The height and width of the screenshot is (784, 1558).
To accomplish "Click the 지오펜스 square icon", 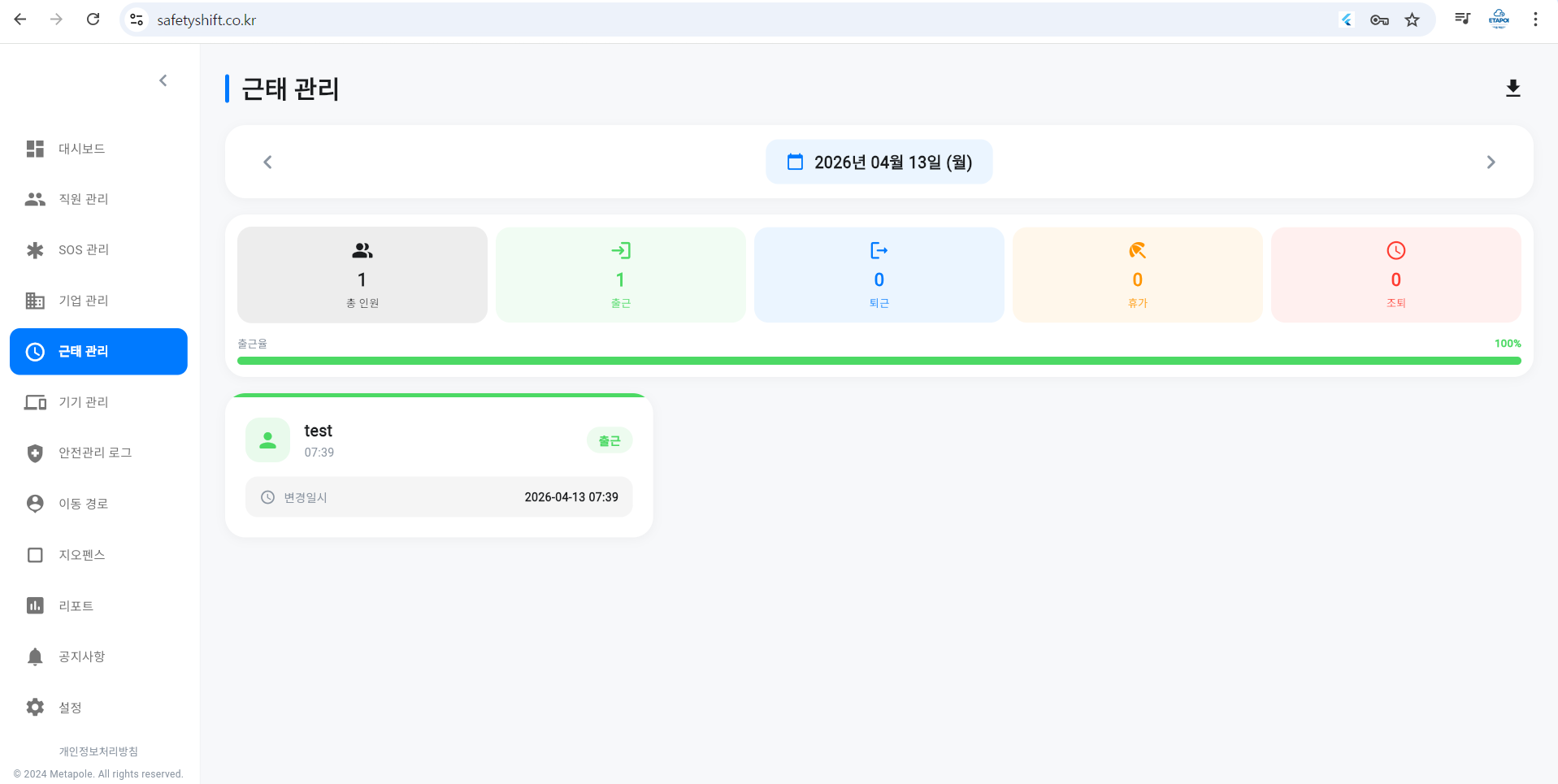I will pyautogui.click(x=35, y=555).
